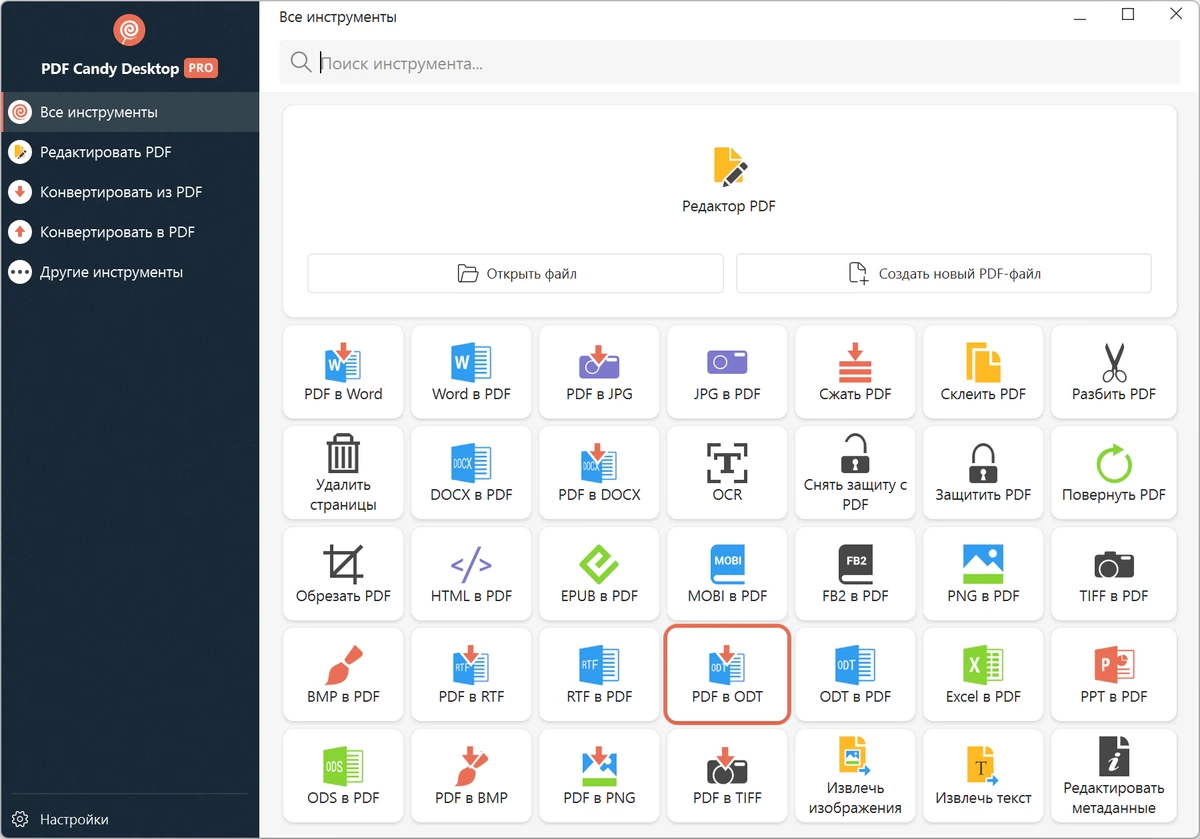Viewport: 1200px width, 839px height.
Task: Open the JPG в PDF tool
Action: (727, 371)
